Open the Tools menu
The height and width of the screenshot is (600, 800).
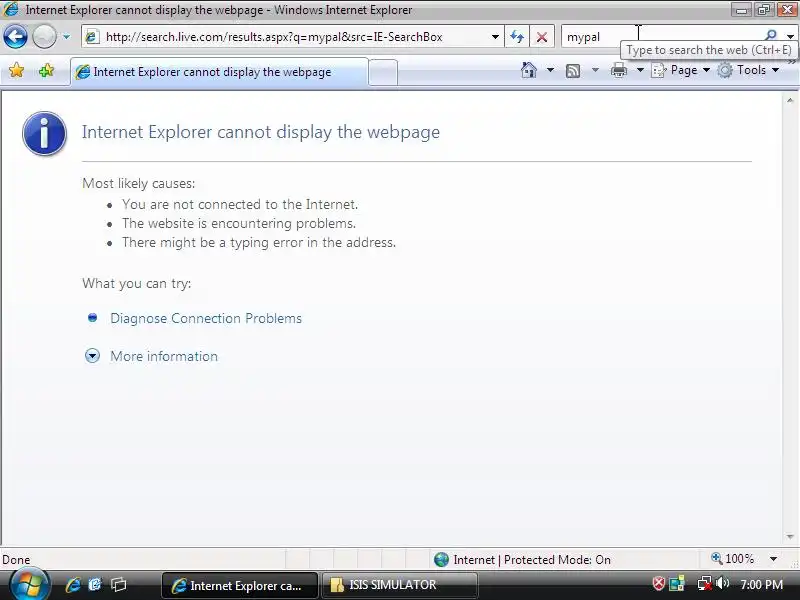point(748,70)
